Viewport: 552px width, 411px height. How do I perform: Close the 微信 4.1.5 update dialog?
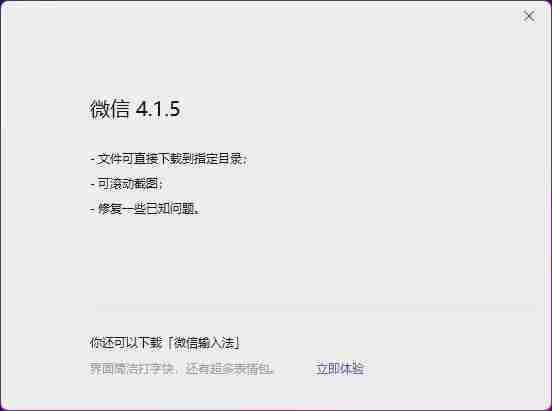click(528, 16)
